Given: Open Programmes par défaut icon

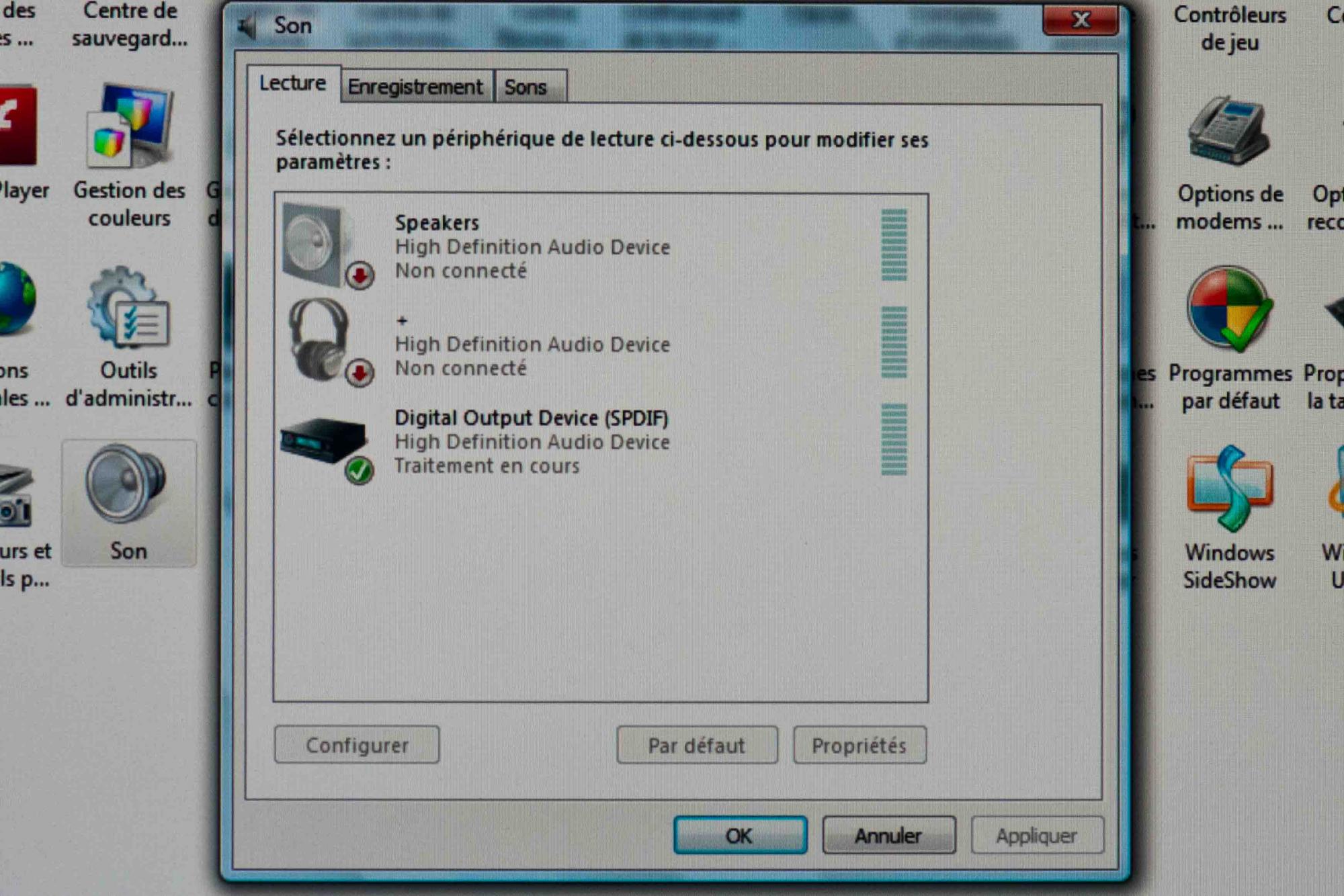Looking at the screenshot, I should (1229, 309).
